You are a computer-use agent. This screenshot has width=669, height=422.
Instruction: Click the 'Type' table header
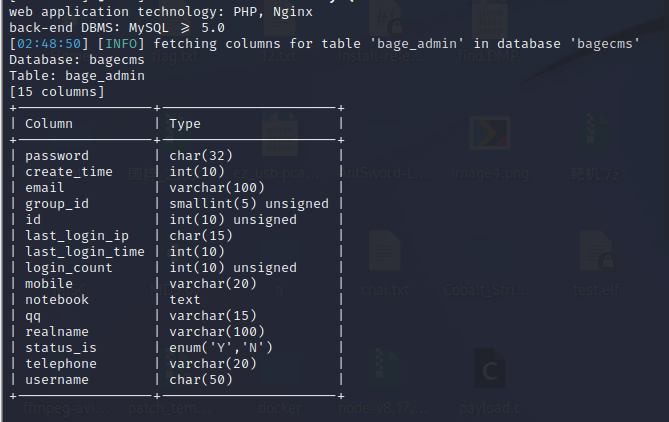[185, 124]
